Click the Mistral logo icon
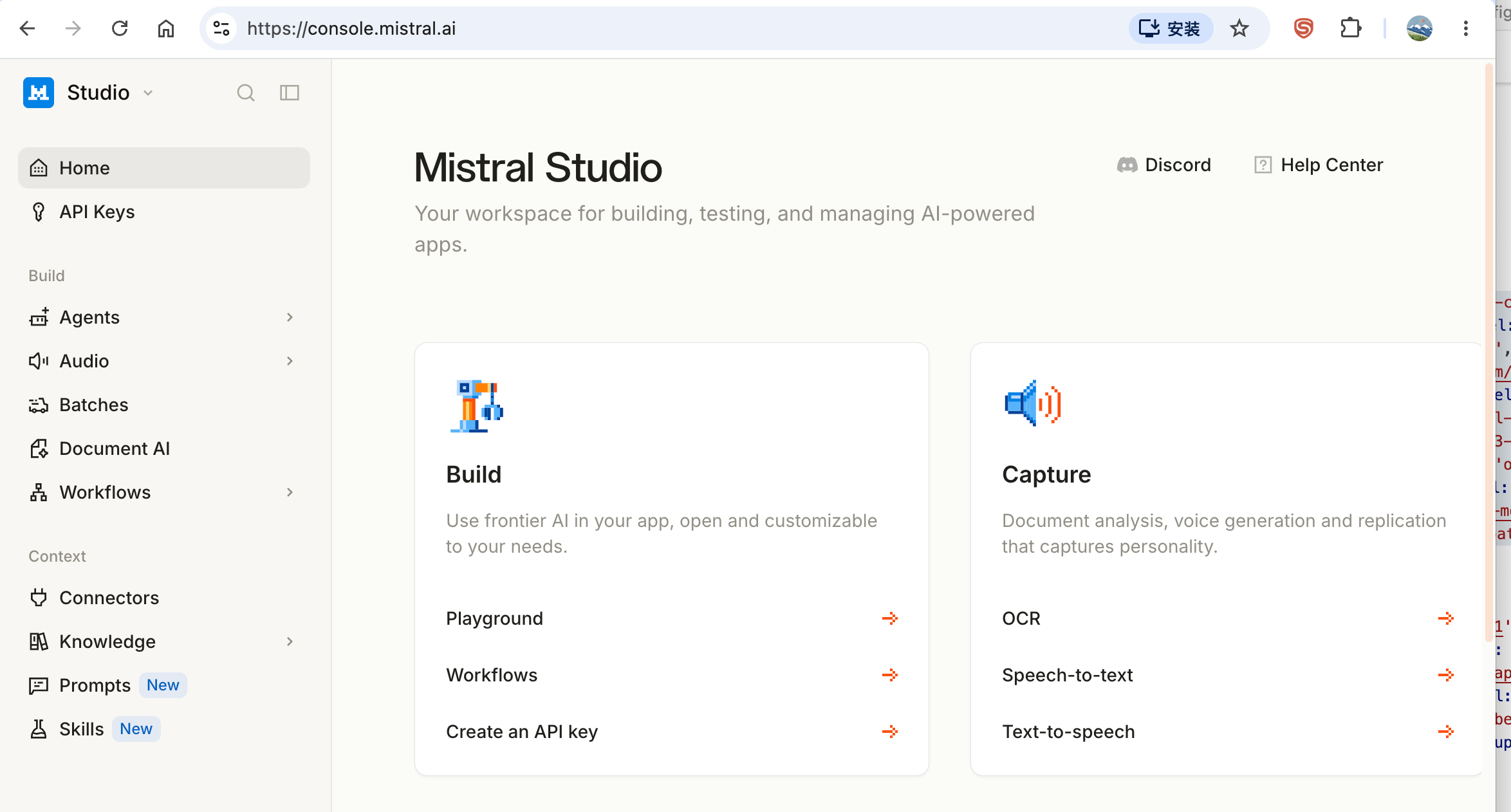The height and width of the screenshot is (812, 1511). tap(39, 93)
